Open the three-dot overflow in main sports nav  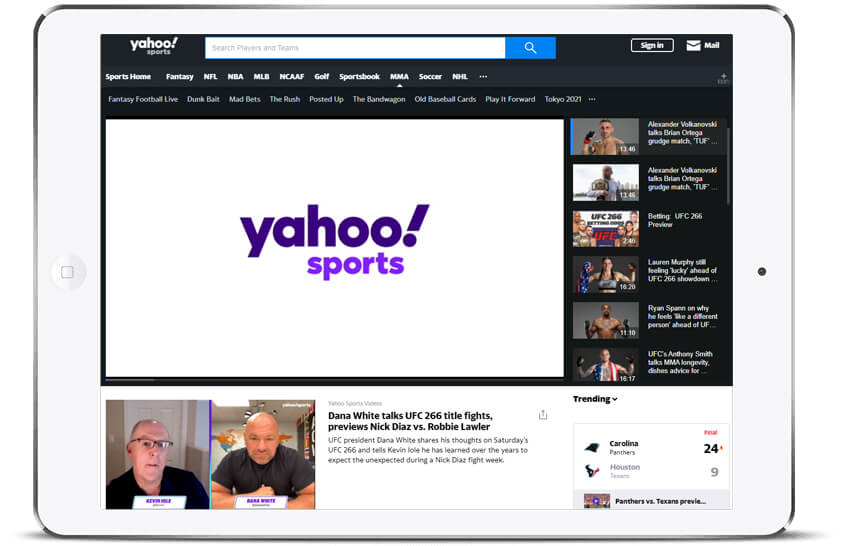483,77
